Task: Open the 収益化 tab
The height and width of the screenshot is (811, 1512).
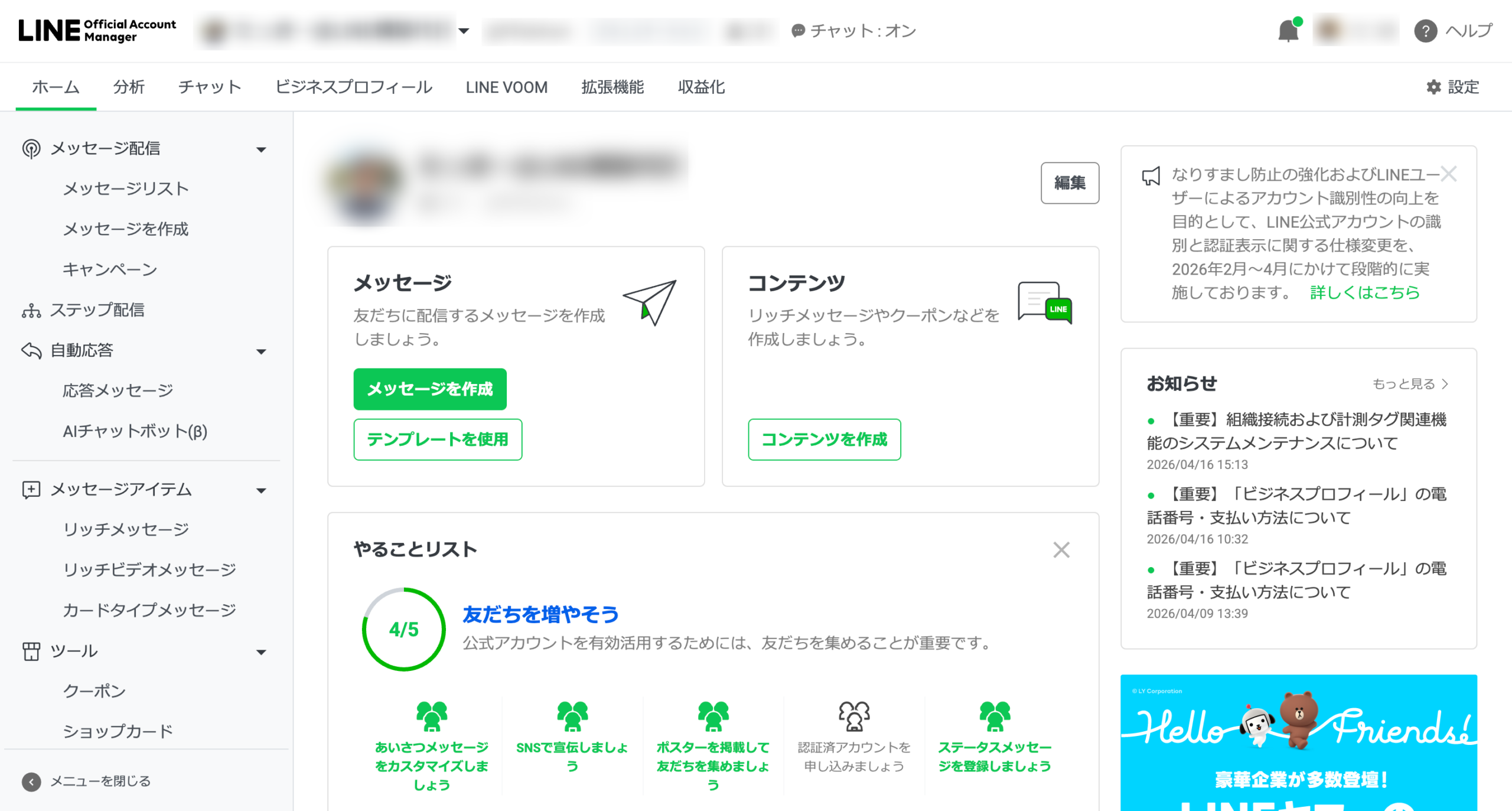Action: click(x=701, y=87)
